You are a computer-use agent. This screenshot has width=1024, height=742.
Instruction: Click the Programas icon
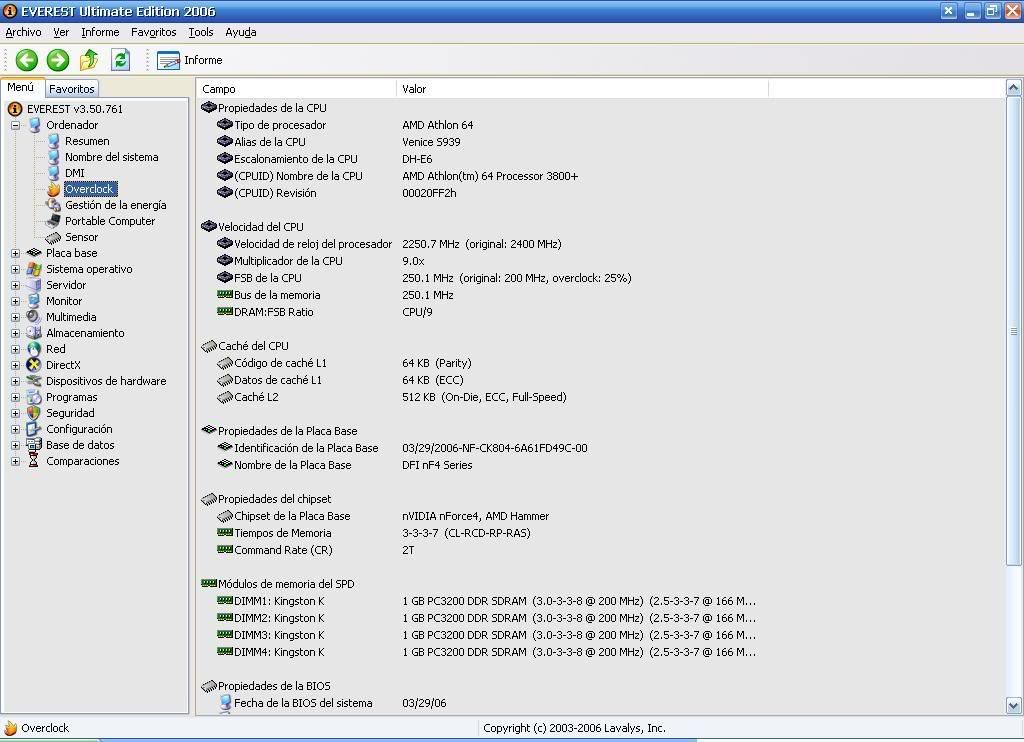[34, 397]
